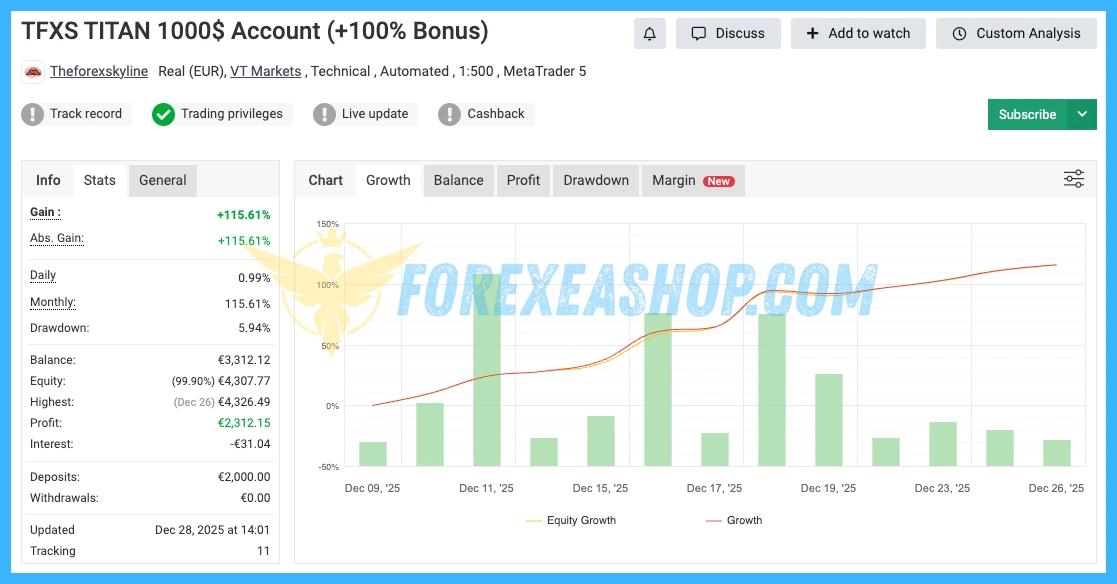Expand Subscribe dropdown arrow
1117x584 pixels.
[1082, 115]
